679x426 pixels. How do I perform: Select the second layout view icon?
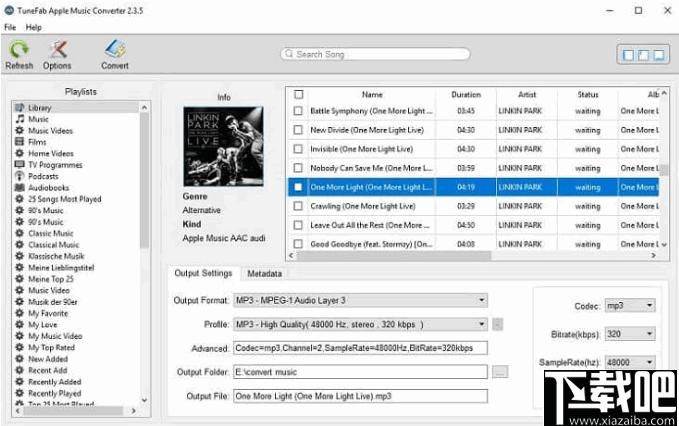coord(643,55)
